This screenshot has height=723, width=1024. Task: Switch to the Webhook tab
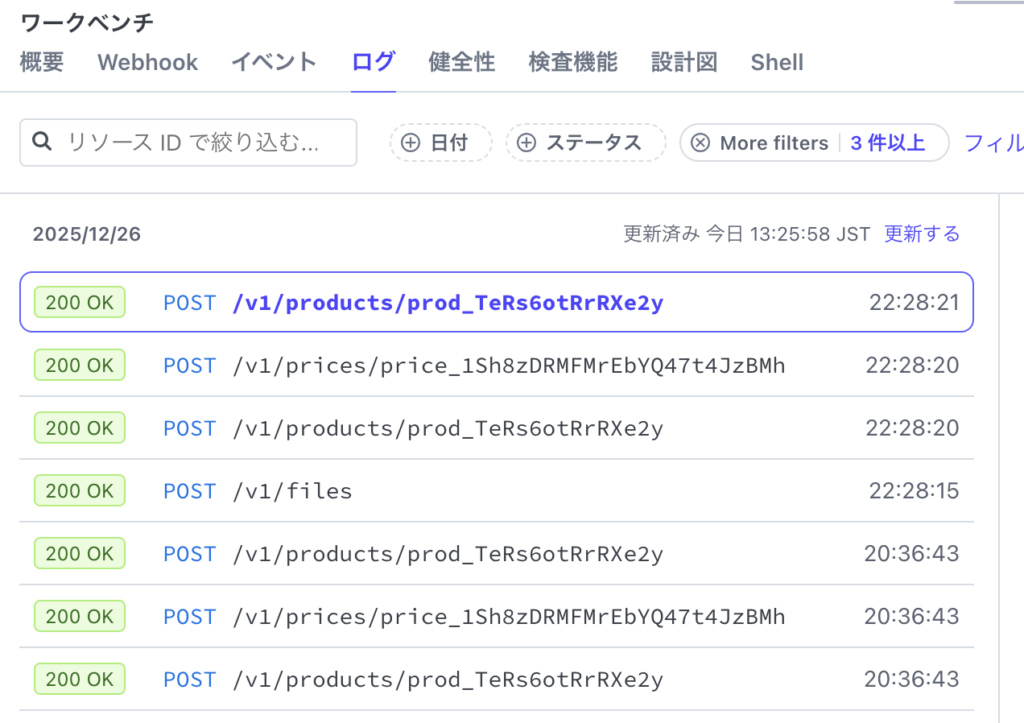point(146,62)
